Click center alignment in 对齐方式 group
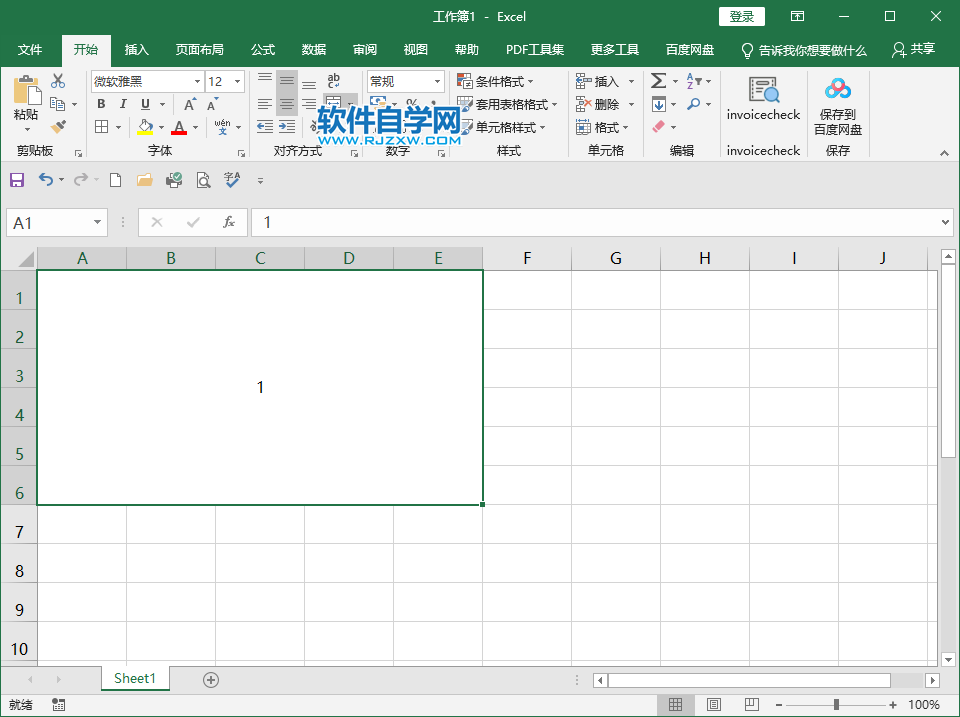 pyautogui.click(x=287, y=103)
